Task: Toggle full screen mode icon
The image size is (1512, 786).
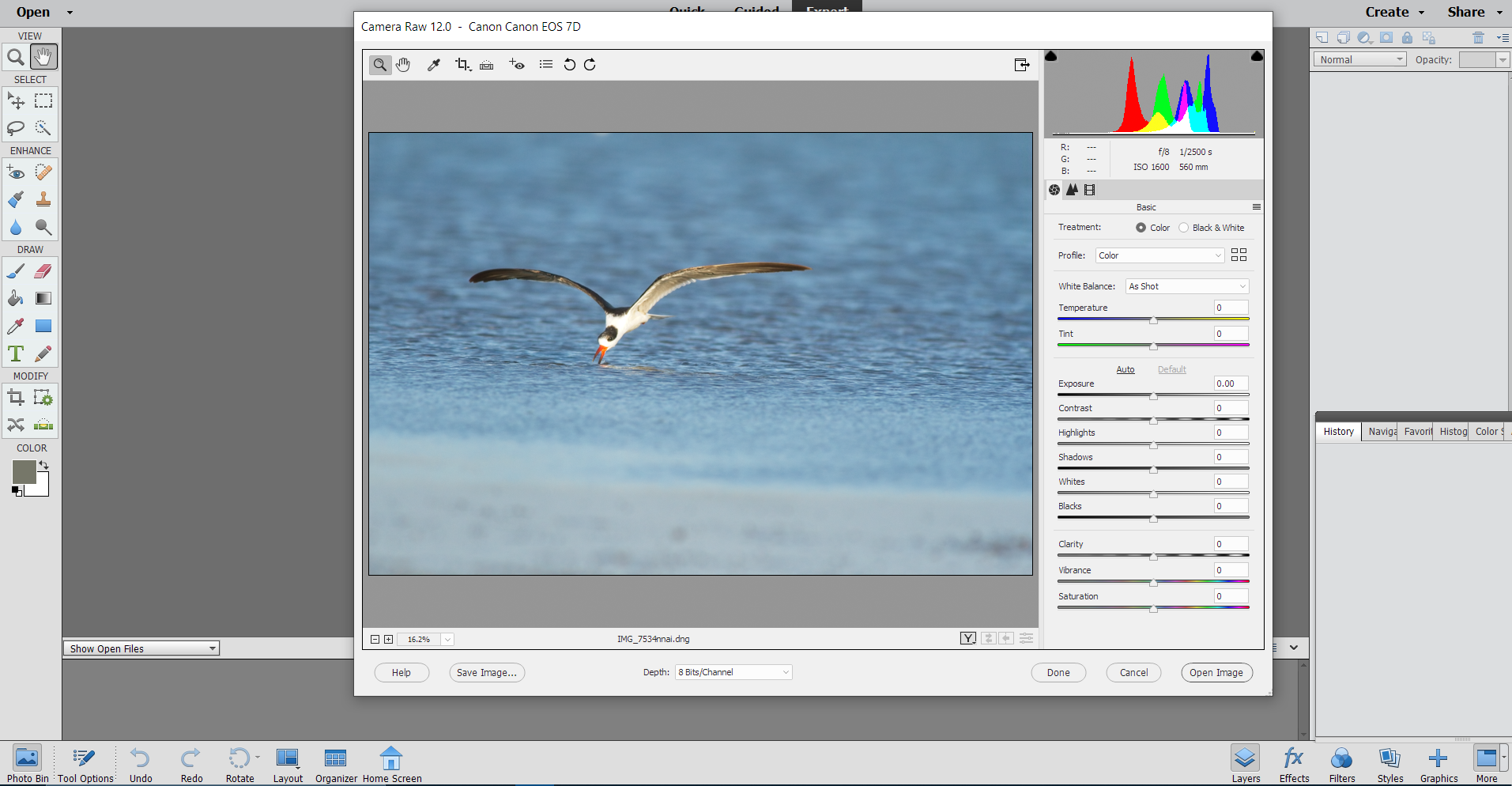Action: point(1021,65)
